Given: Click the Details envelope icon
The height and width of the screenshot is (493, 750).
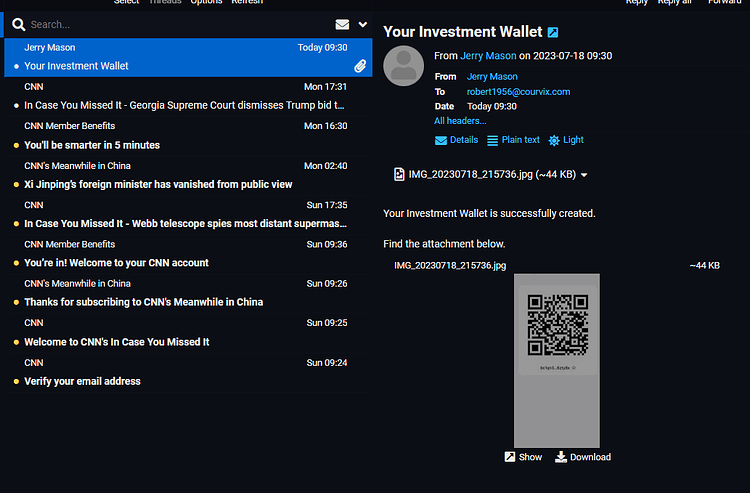Looking at the screenshot, I should tap(441, 140).
